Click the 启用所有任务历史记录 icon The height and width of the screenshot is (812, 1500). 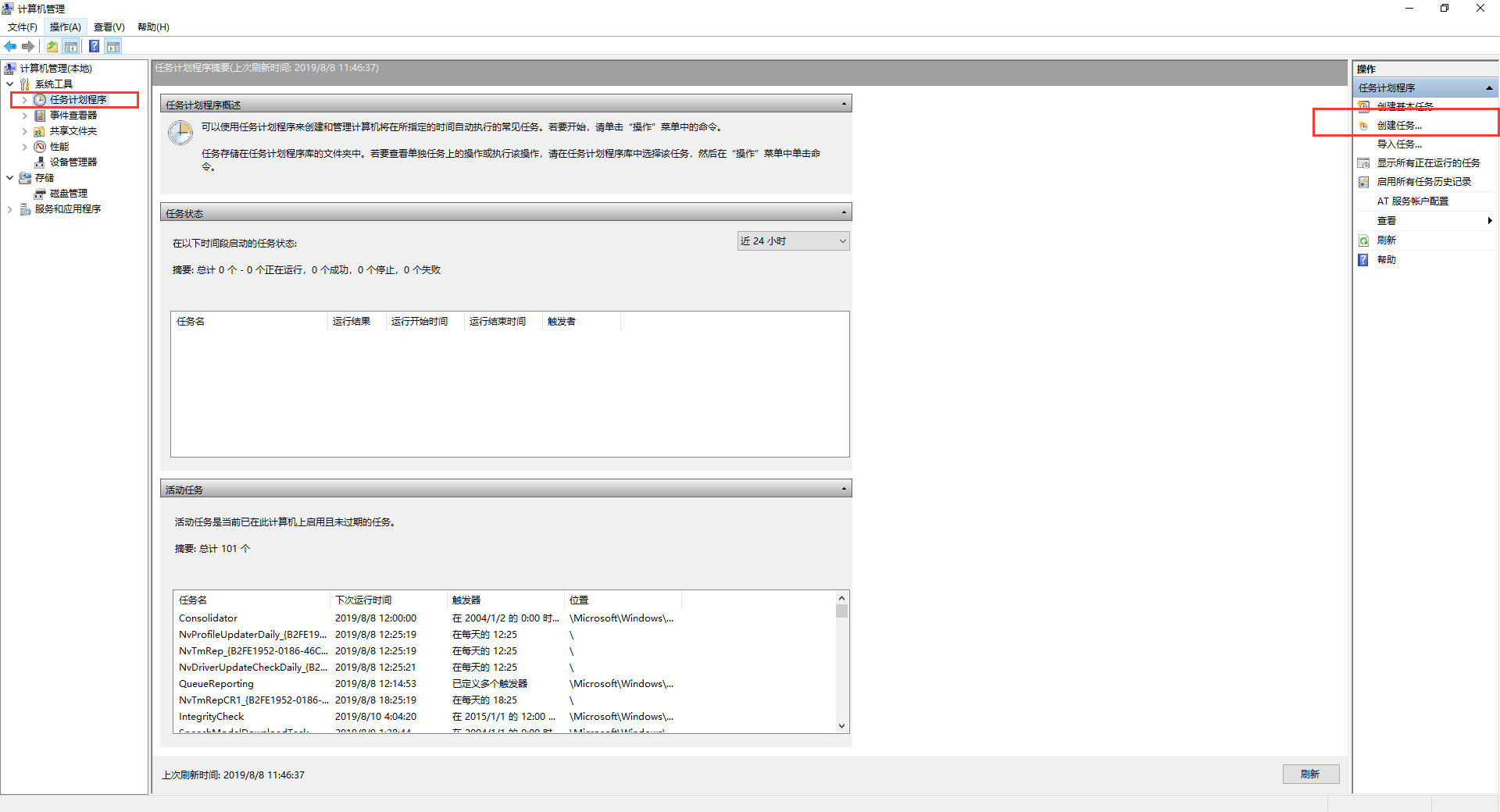1364,182
